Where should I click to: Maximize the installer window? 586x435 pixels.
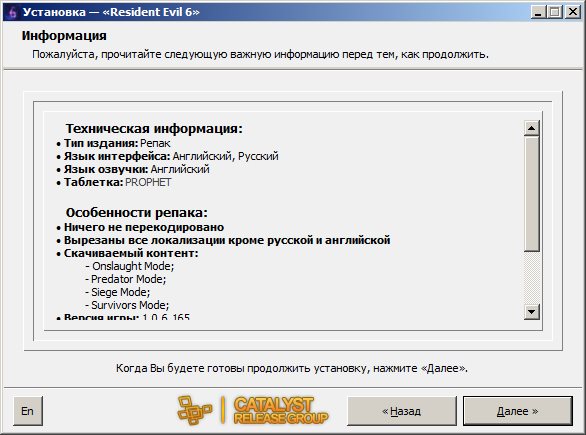[555, 12]
